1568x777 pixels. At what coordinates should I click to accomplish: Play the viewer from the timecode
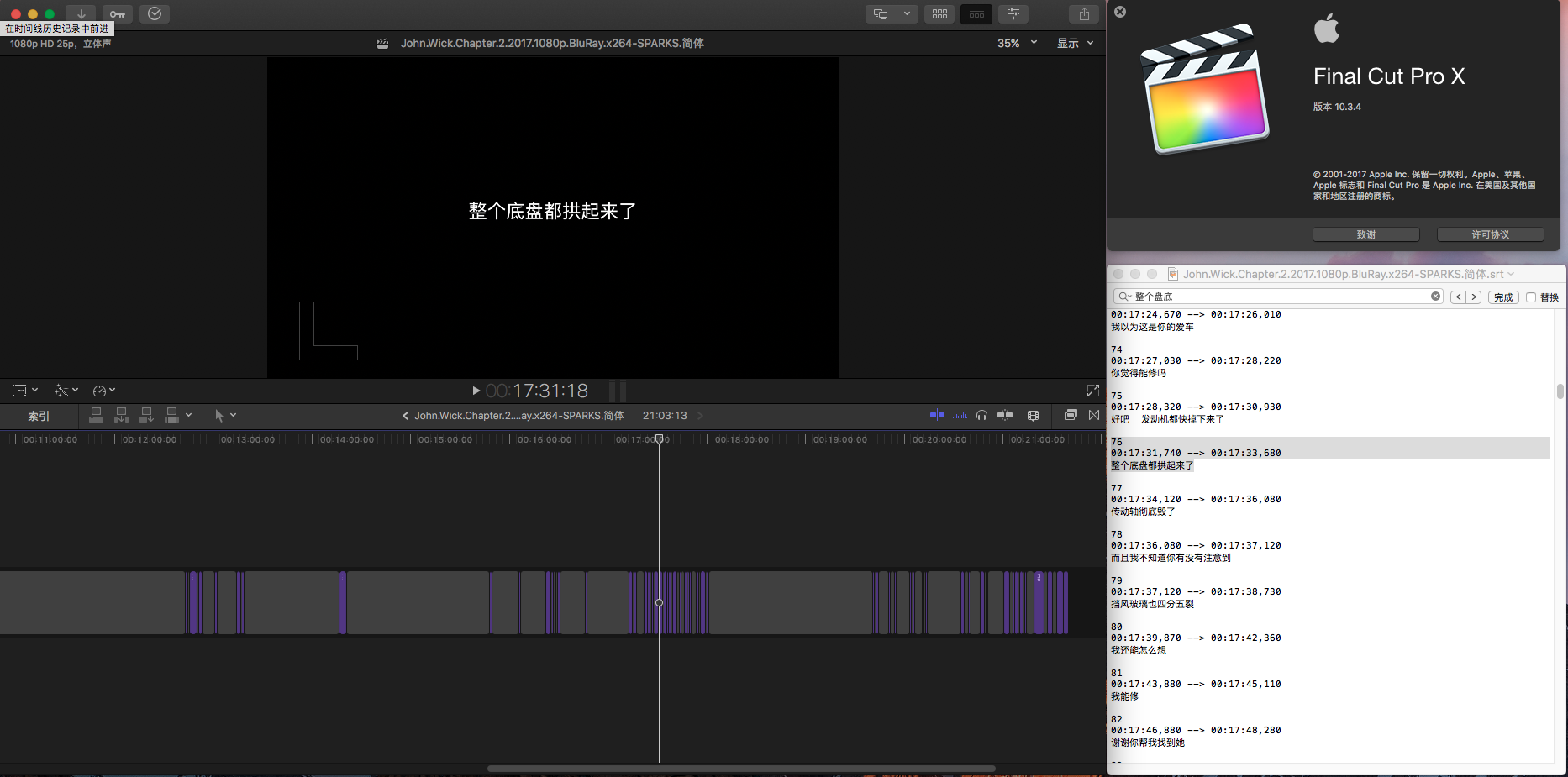click(x=476, y=391)
